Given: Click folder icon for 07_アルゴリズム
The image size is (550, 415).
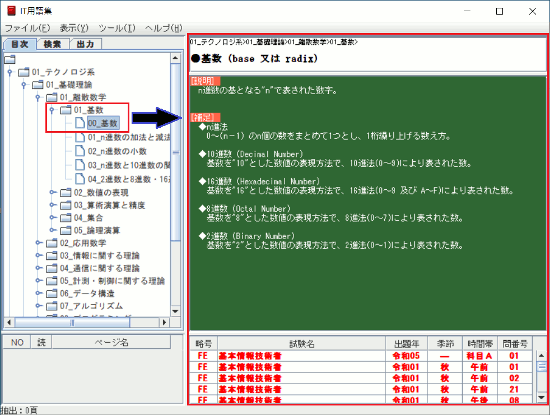Looking at the screenshot, I should pyautogui.click(x=52, y=306).
